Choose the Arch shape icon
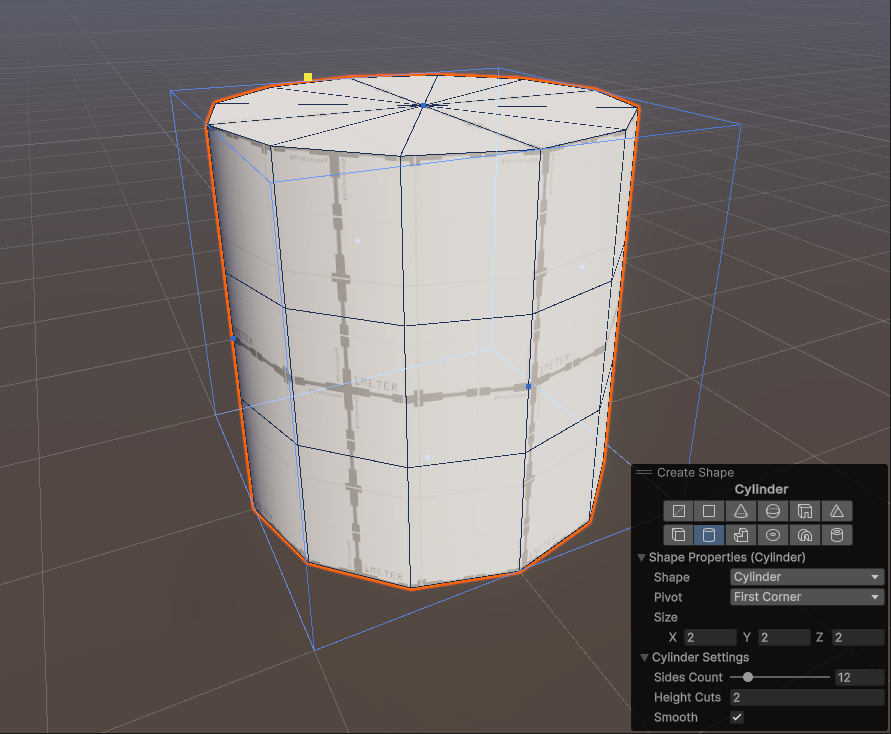Image resolution: width=891 pixels, height=734 pixels. (805, 535)
